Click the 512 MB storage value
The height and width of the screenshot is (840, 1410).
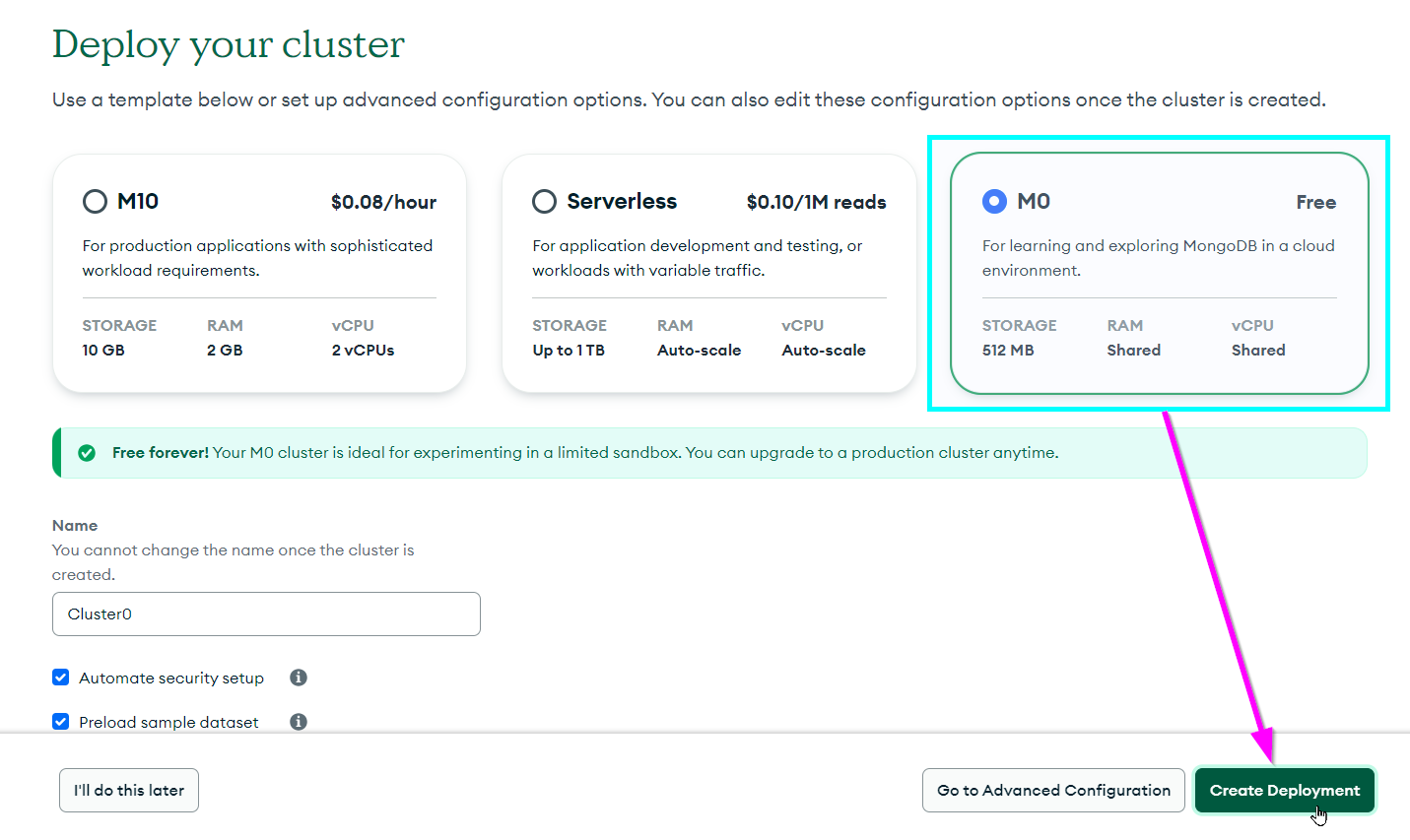(x=1008, y=351)
